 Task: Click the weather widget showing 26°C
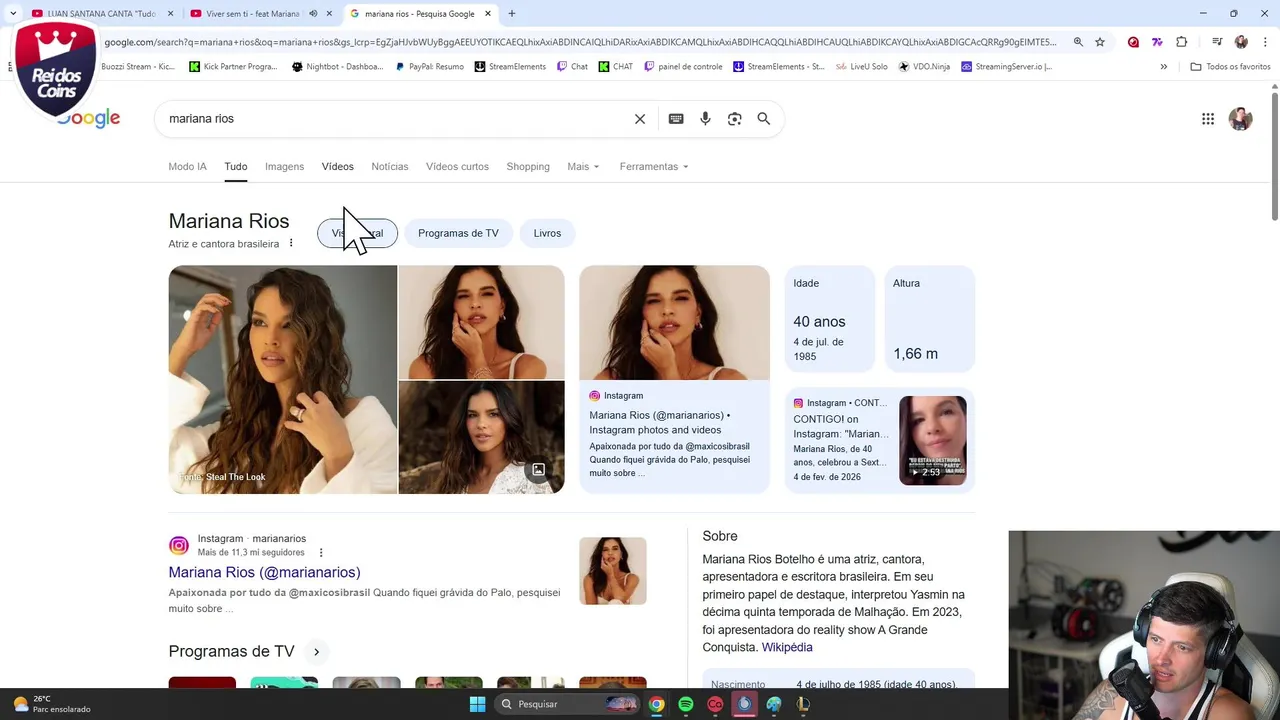(x=50, y=704)
